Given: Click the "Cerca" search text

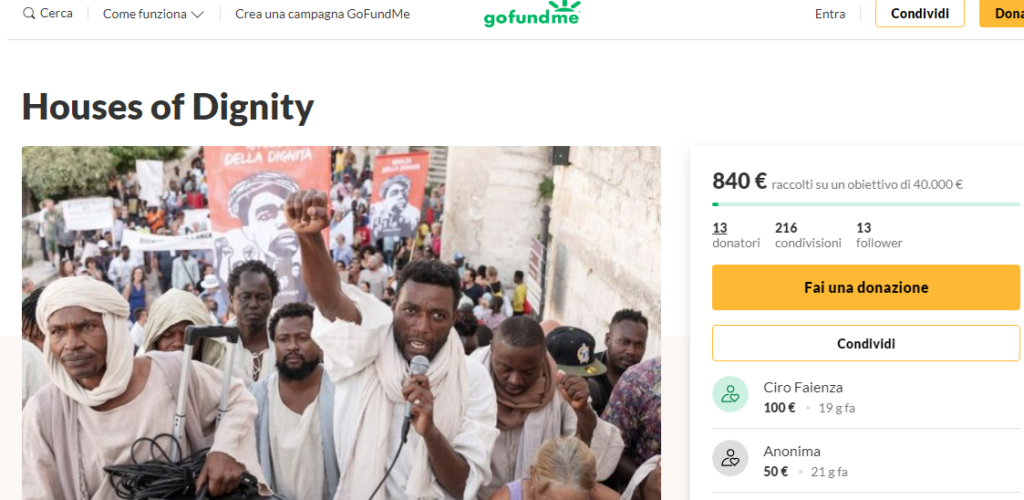Looking at the screenshot, I should (x=56, y=14).
